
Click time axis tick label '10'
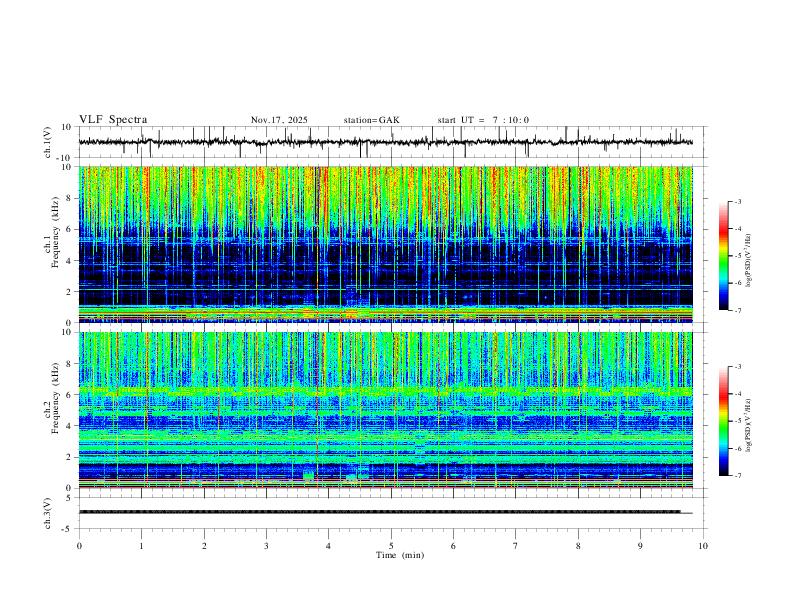click(703, 546)
